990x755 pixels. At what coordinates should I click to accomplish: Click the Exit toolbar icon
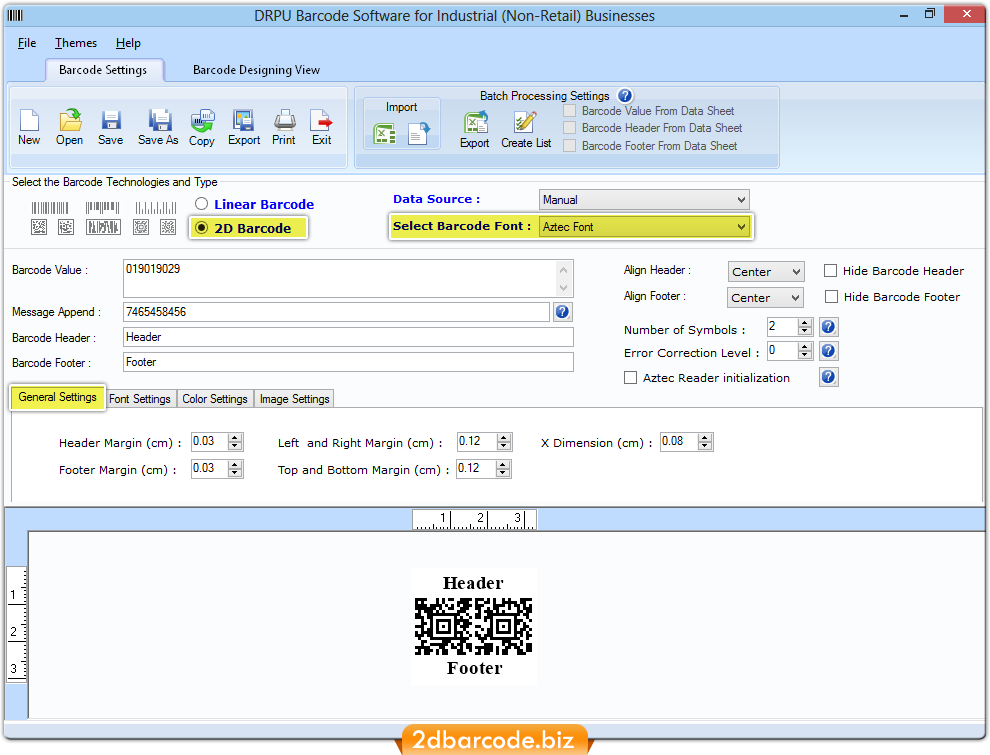[322, 127]
